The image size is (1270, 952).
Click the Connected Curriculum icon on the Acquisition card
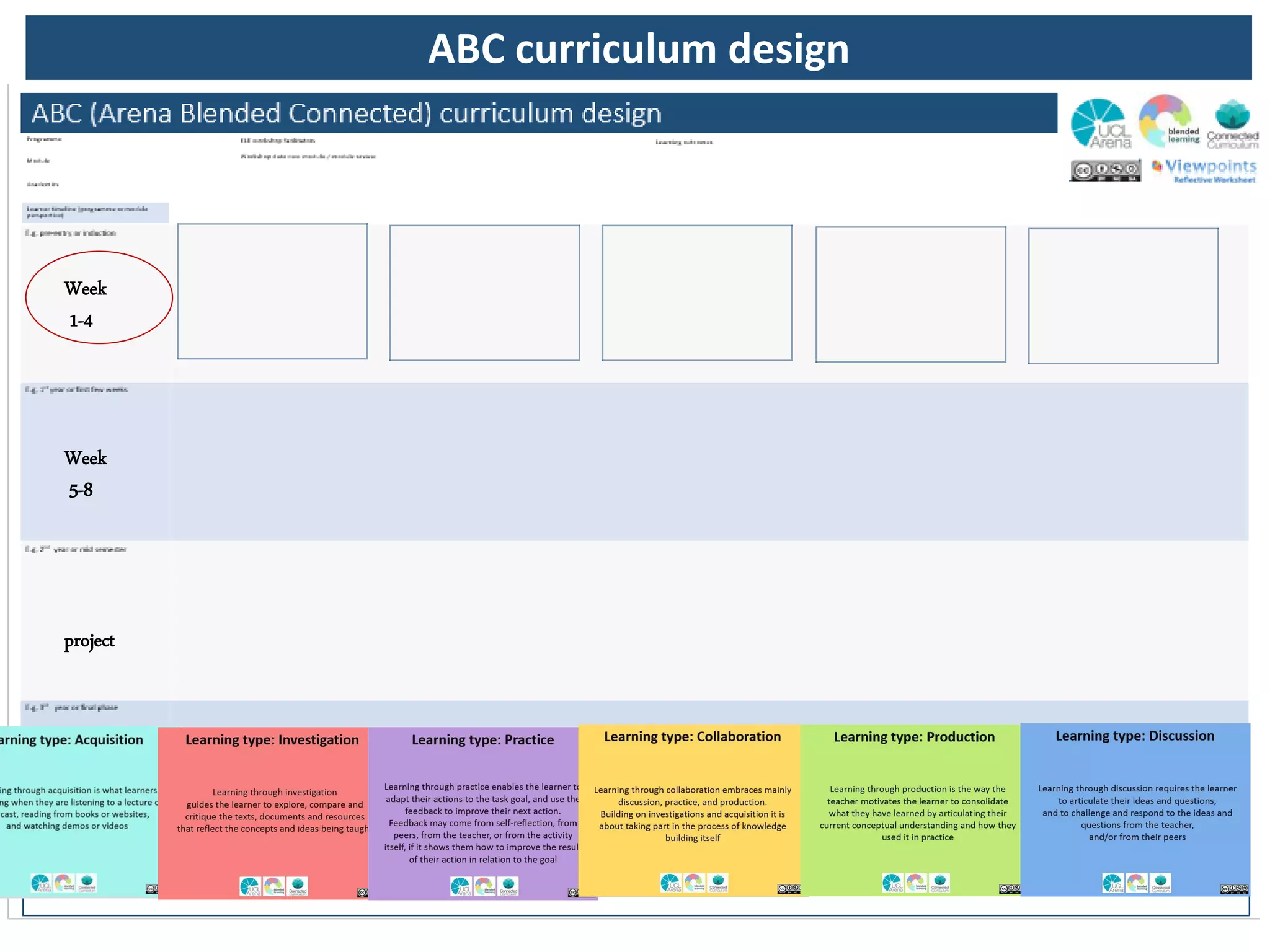point(87,883)
